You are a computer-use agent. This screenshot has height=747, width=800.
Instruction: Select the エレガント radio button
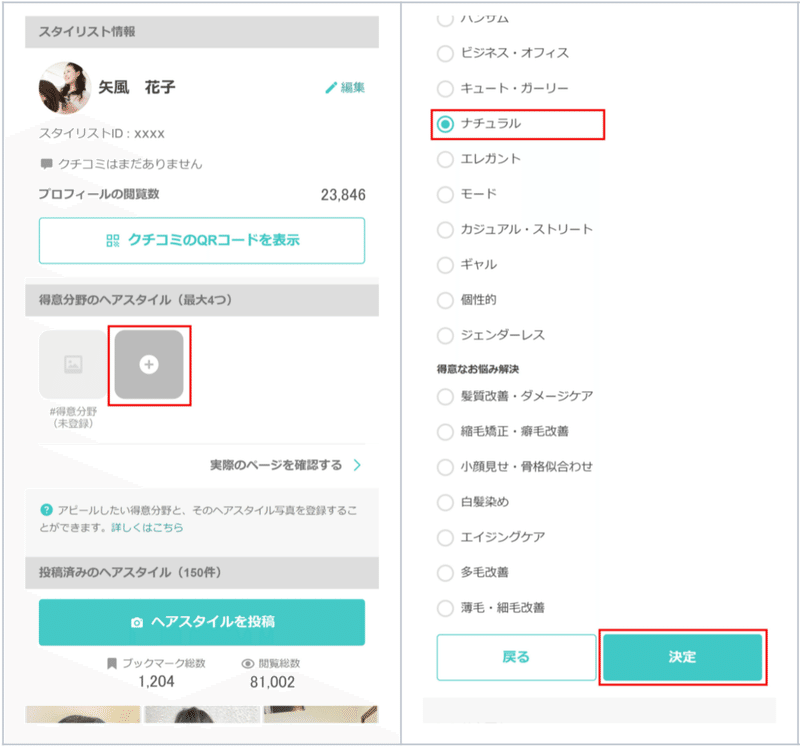(x=445, y=159)
